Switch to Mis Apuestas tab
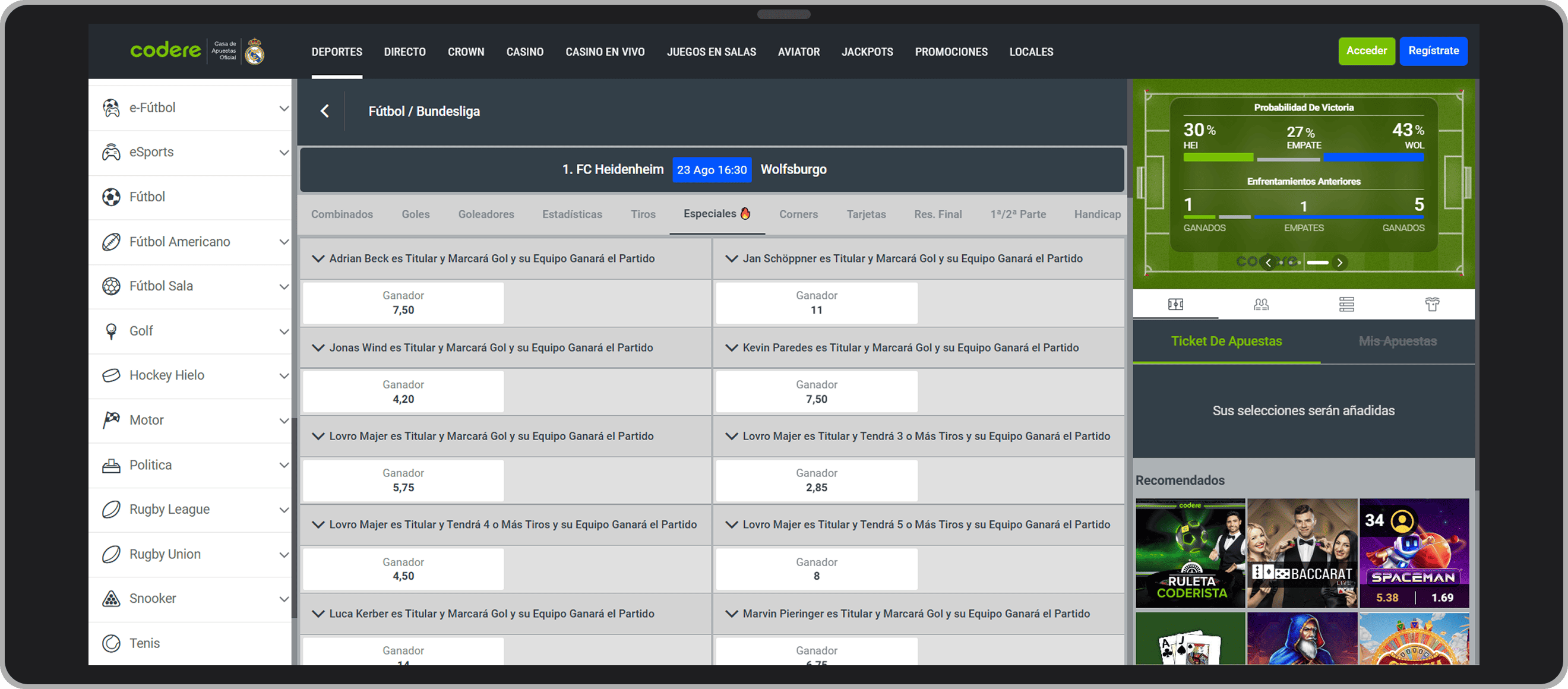 click(x=1398, y=342)
